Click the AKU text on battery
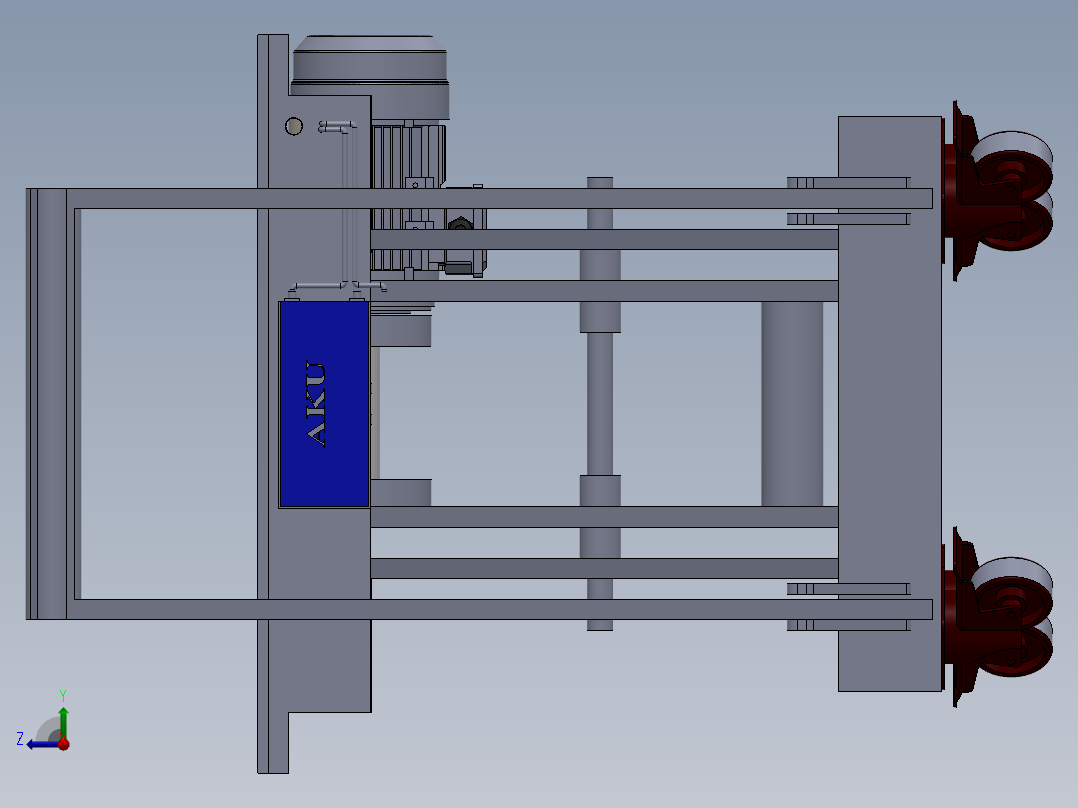The height and width of the screenshot is (808, 1078). point(316,403)
